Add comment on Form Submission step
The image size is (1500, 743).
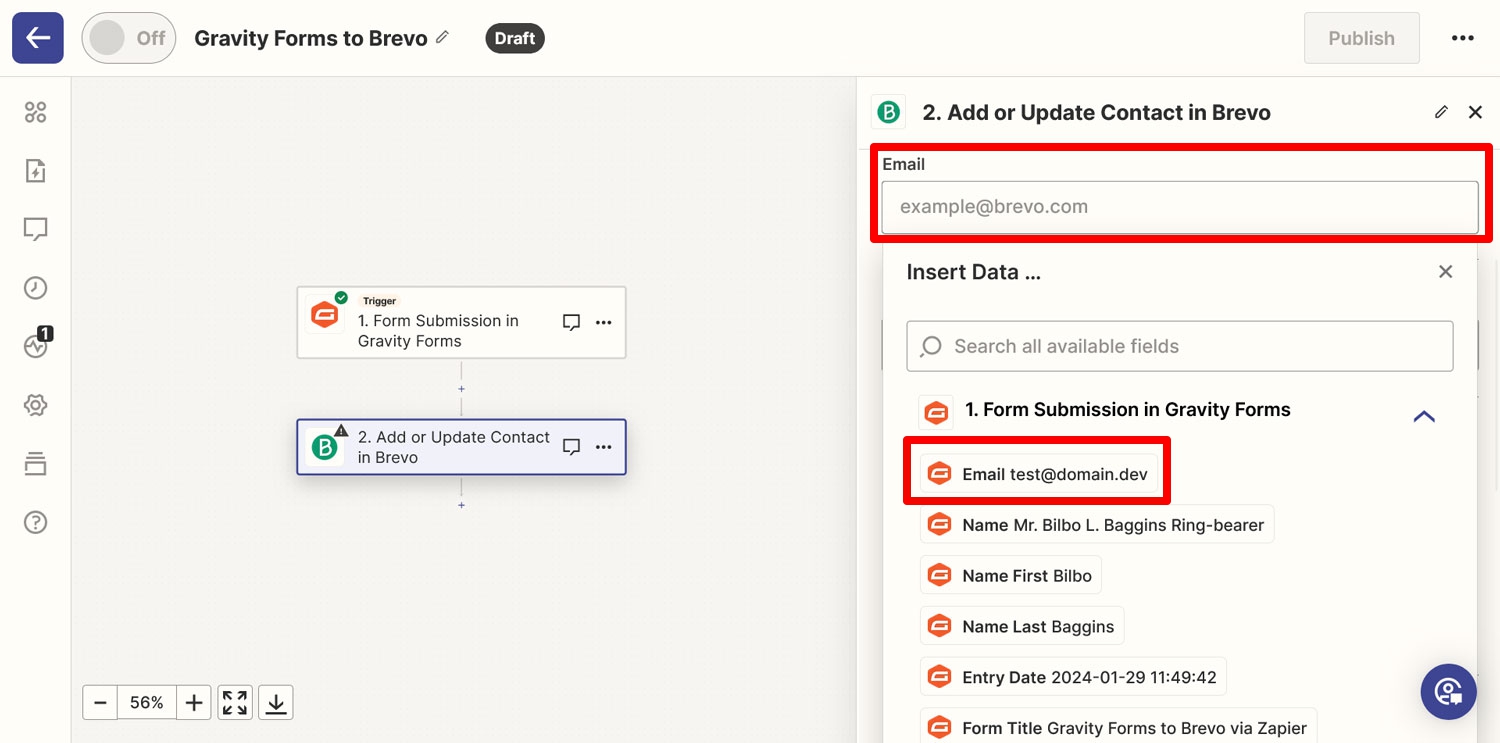coord(571,322)
